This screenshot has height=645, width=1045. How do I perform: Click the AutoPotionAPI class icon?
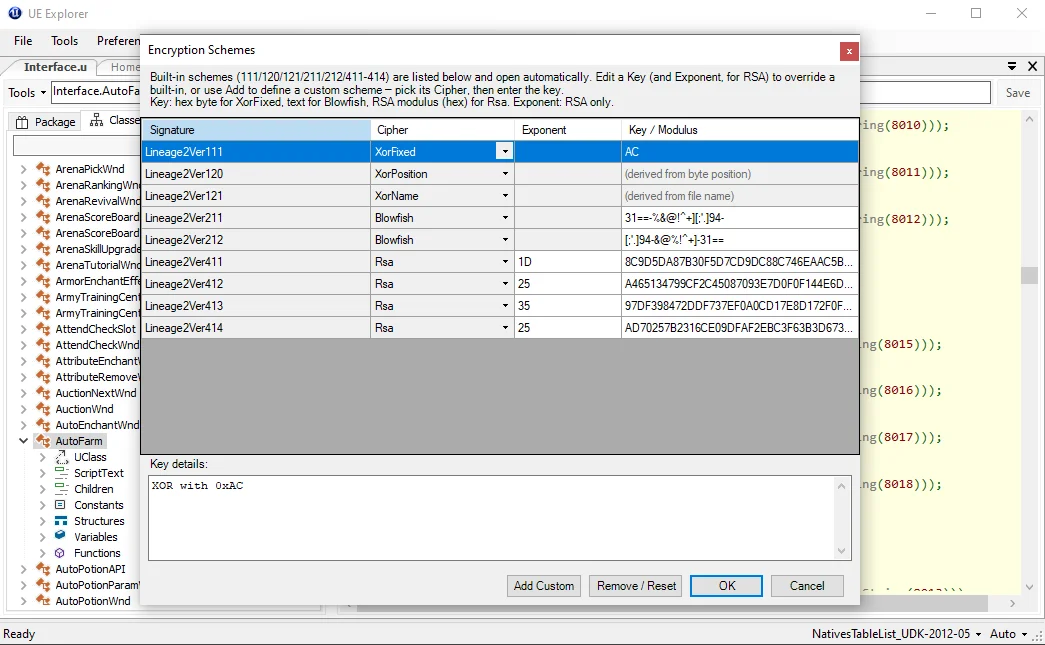(x=43, y=568)
